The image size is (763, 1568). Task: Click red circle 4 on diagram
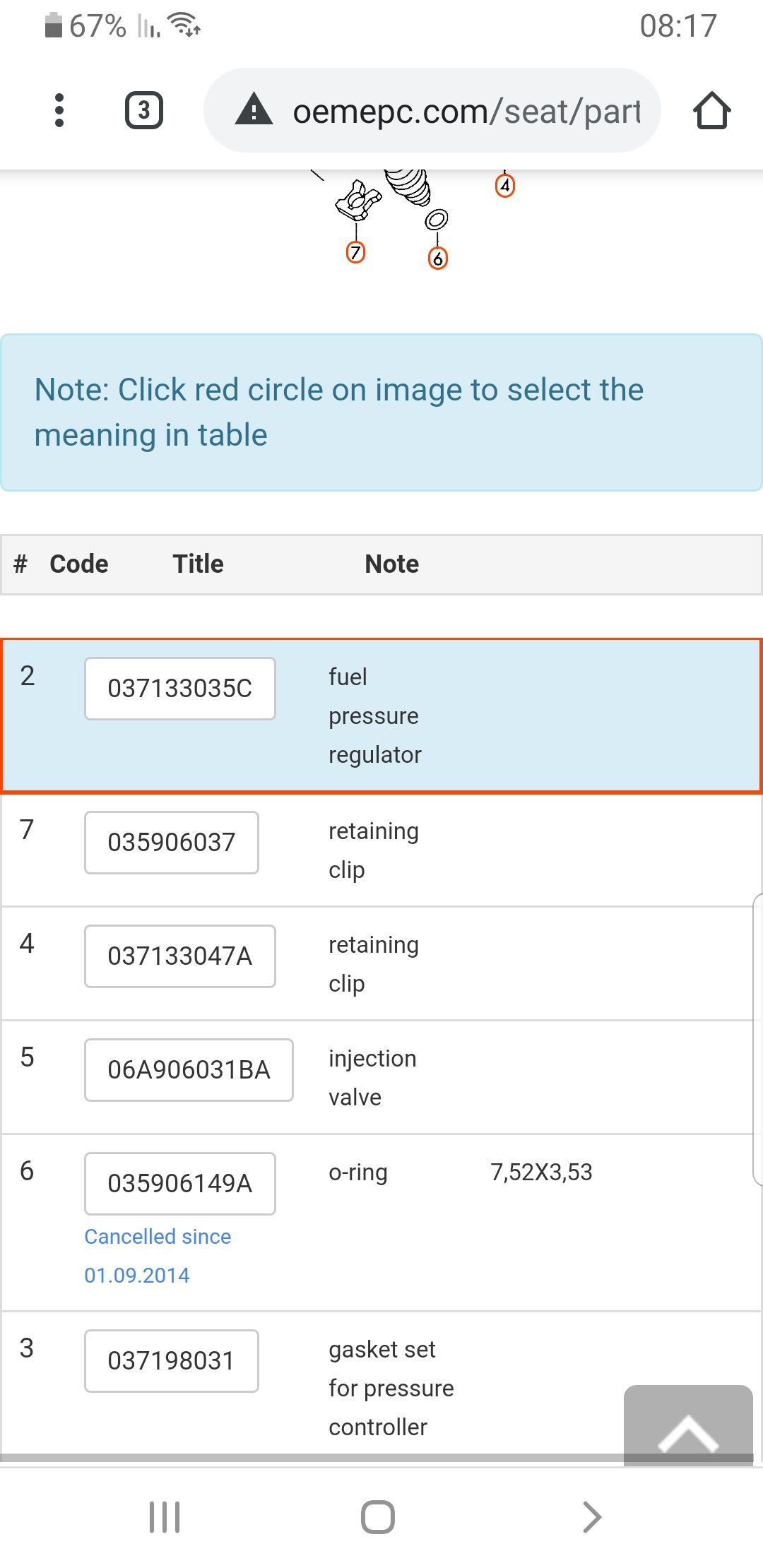point(504,186)
